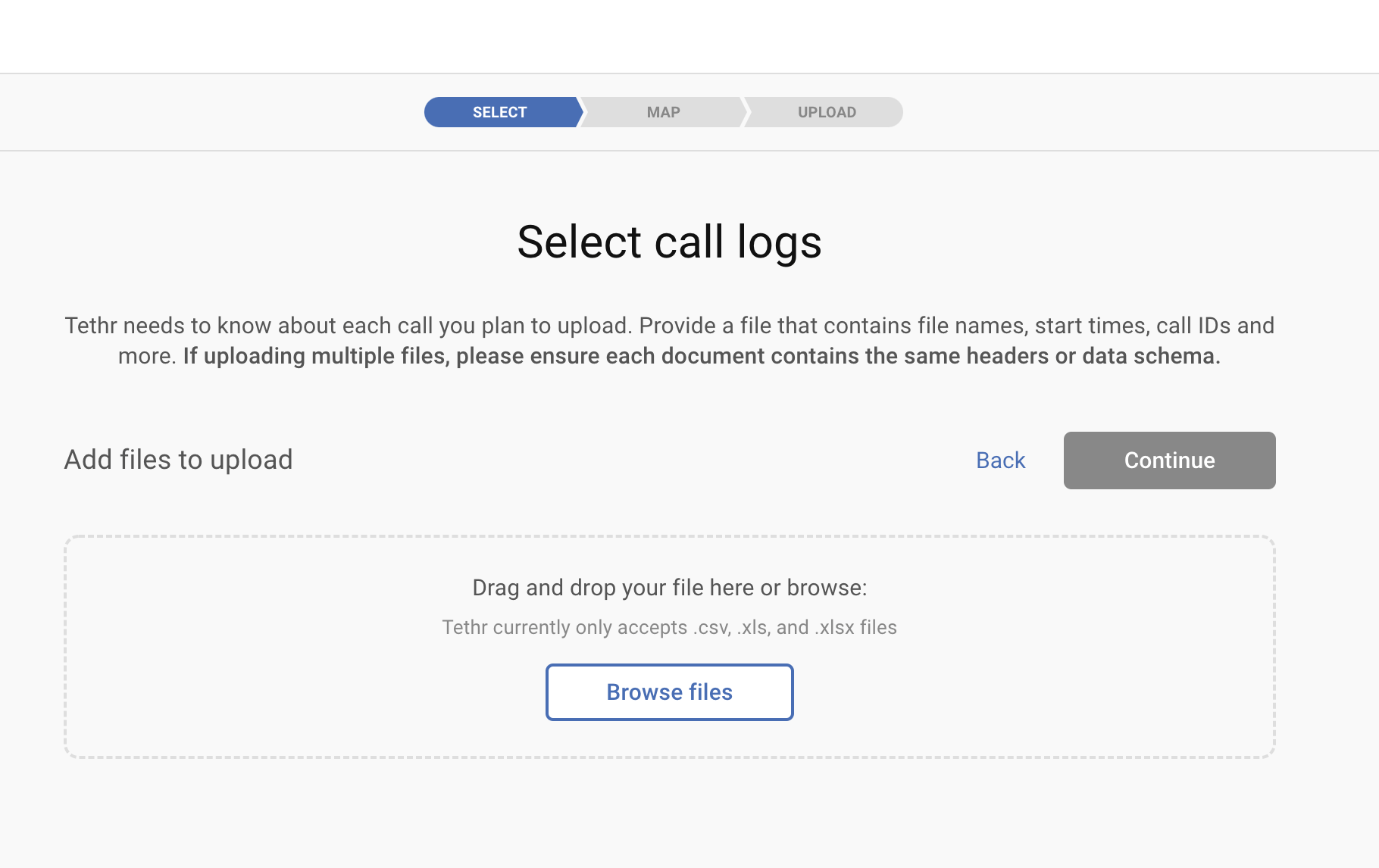The width and height of the screenshot is (1379, 868).
Task: Click the Back link
Action: pyautogui.click(x=1000, y=461)
